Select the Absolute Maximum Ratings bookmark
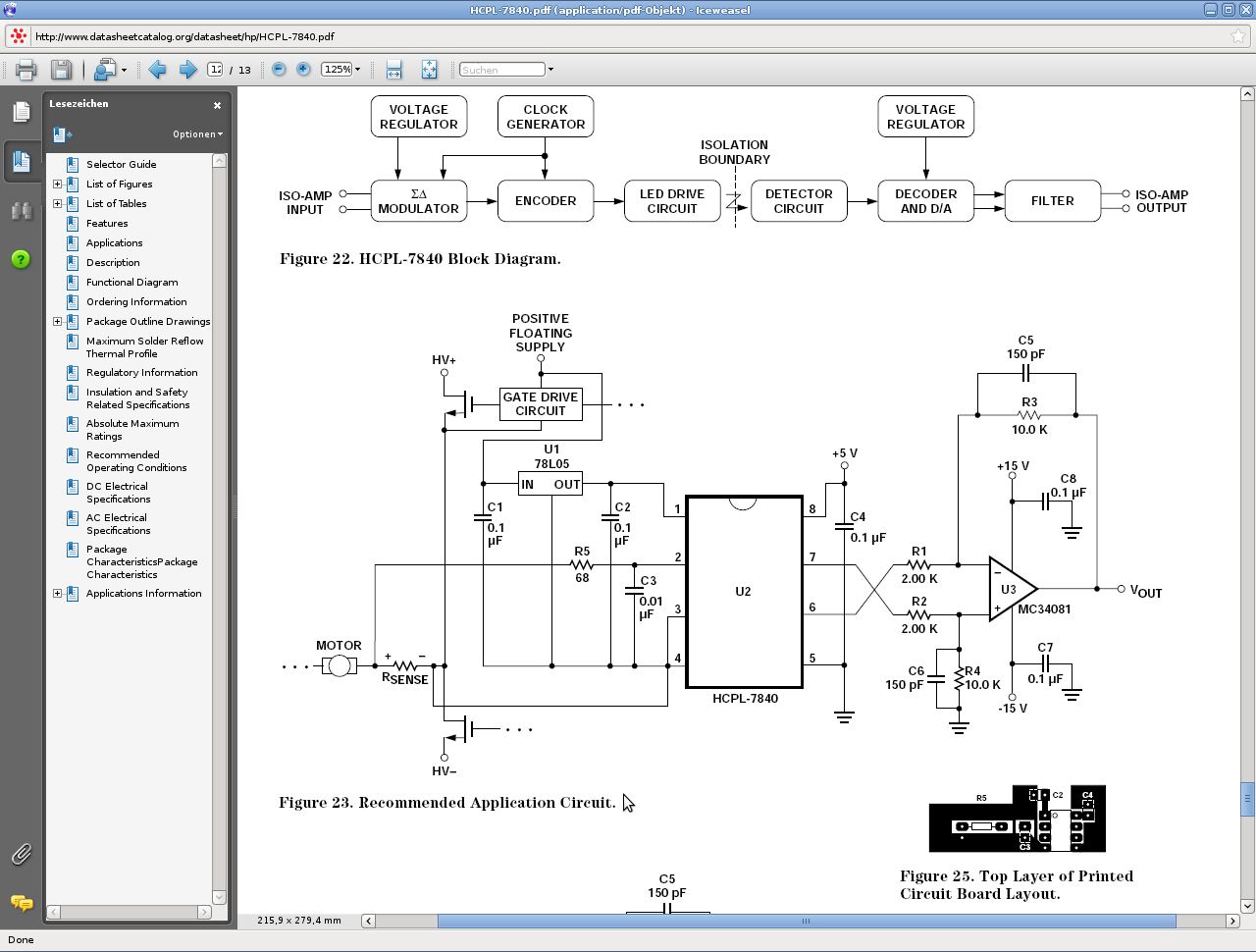 pos(132,430)
